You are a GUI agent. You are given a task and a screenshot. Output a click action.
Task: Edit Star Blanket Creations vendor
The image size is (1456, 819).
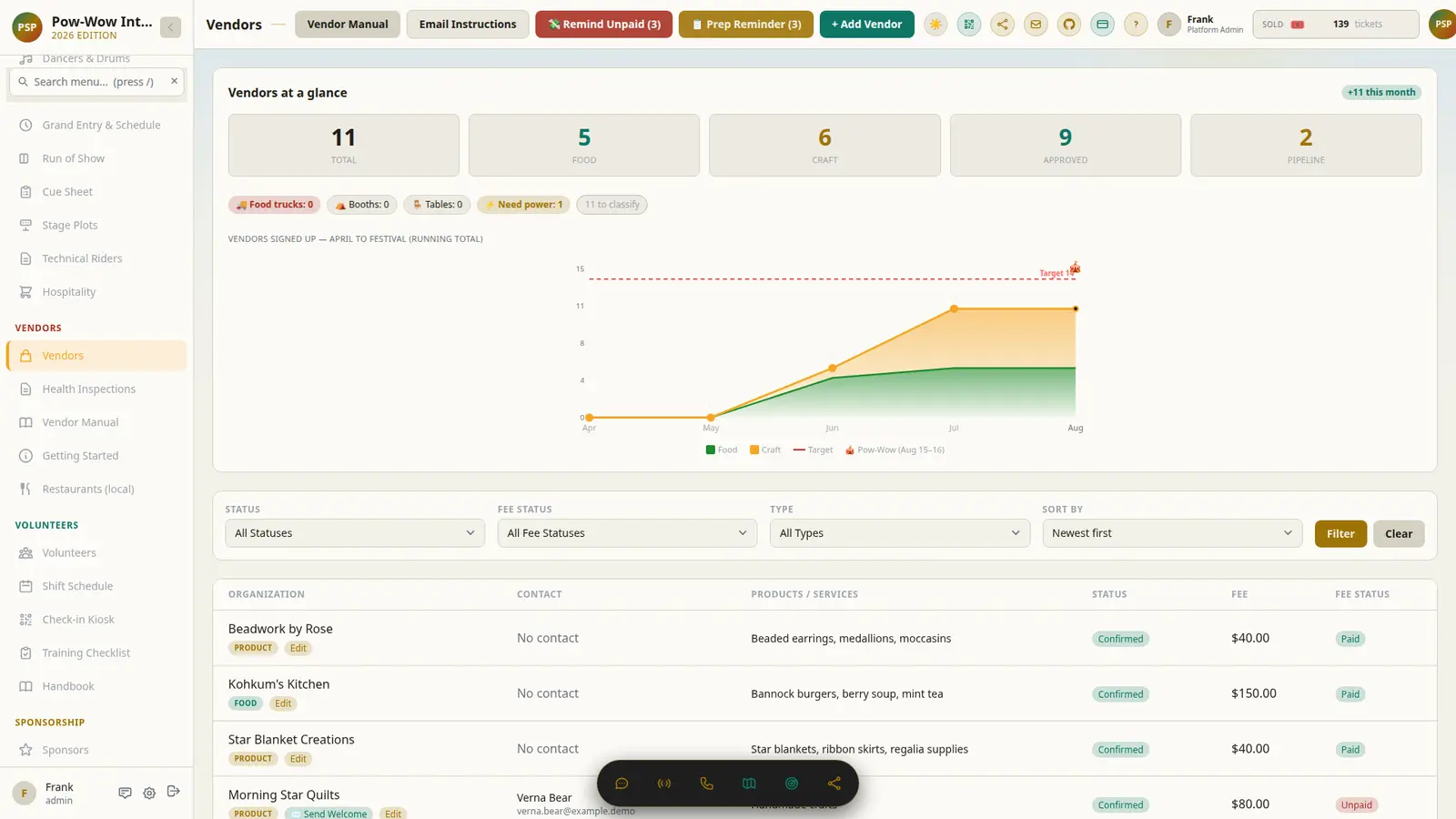(298, 759)
